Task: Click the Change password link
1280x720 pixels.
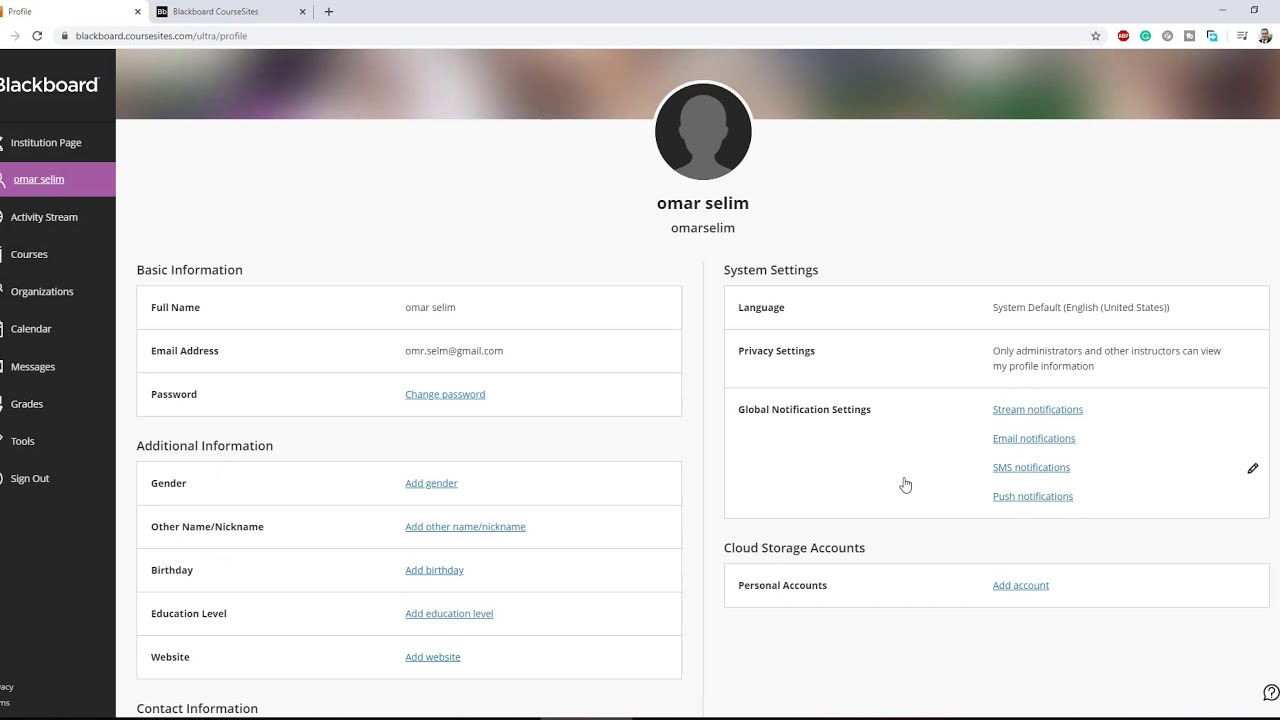Action: tap(445, 394)
